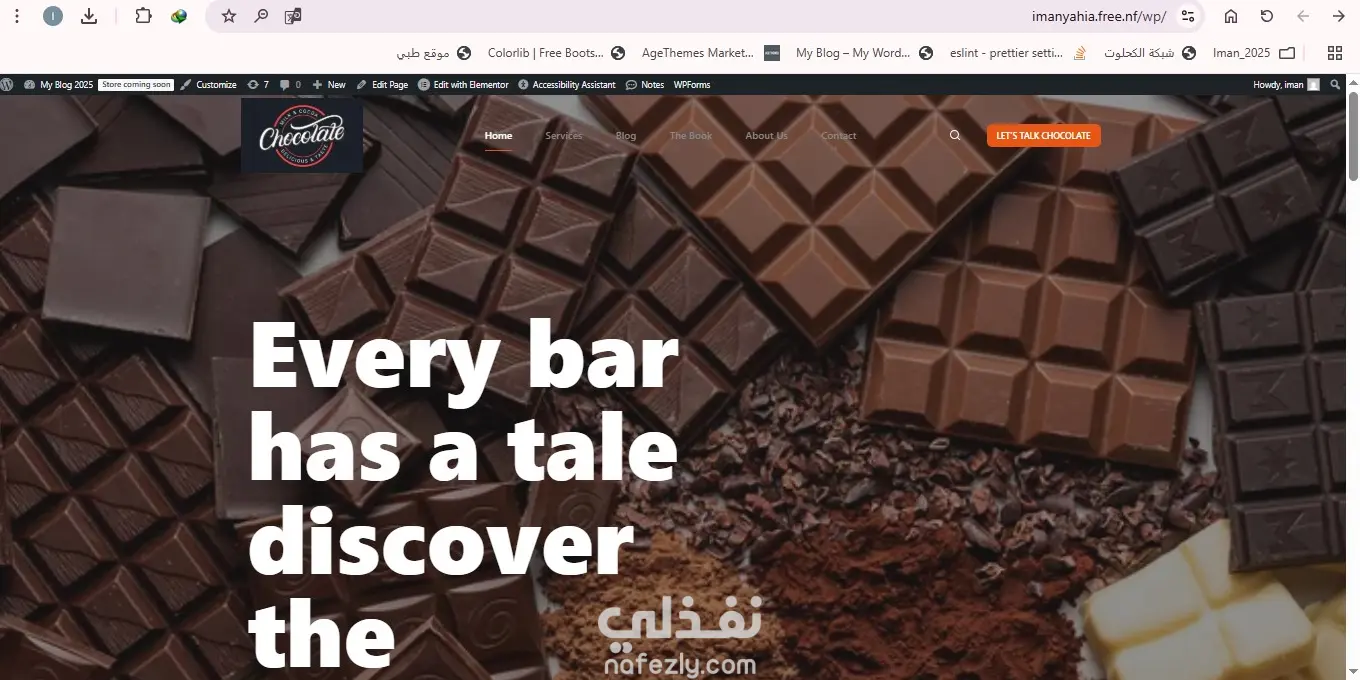The height and width of the screenshot is (680, 1360).
Task: Open the Howdy, iman account menu
Action: click(1286, 85)
